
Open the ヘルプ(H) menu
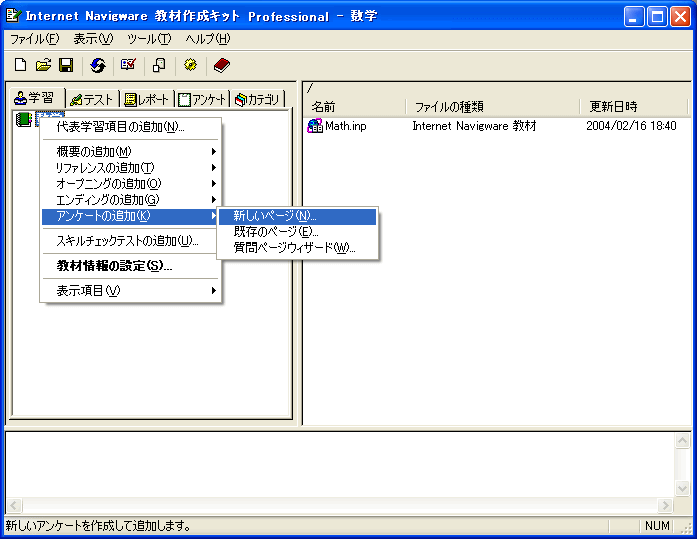click(x=208, y=39)
